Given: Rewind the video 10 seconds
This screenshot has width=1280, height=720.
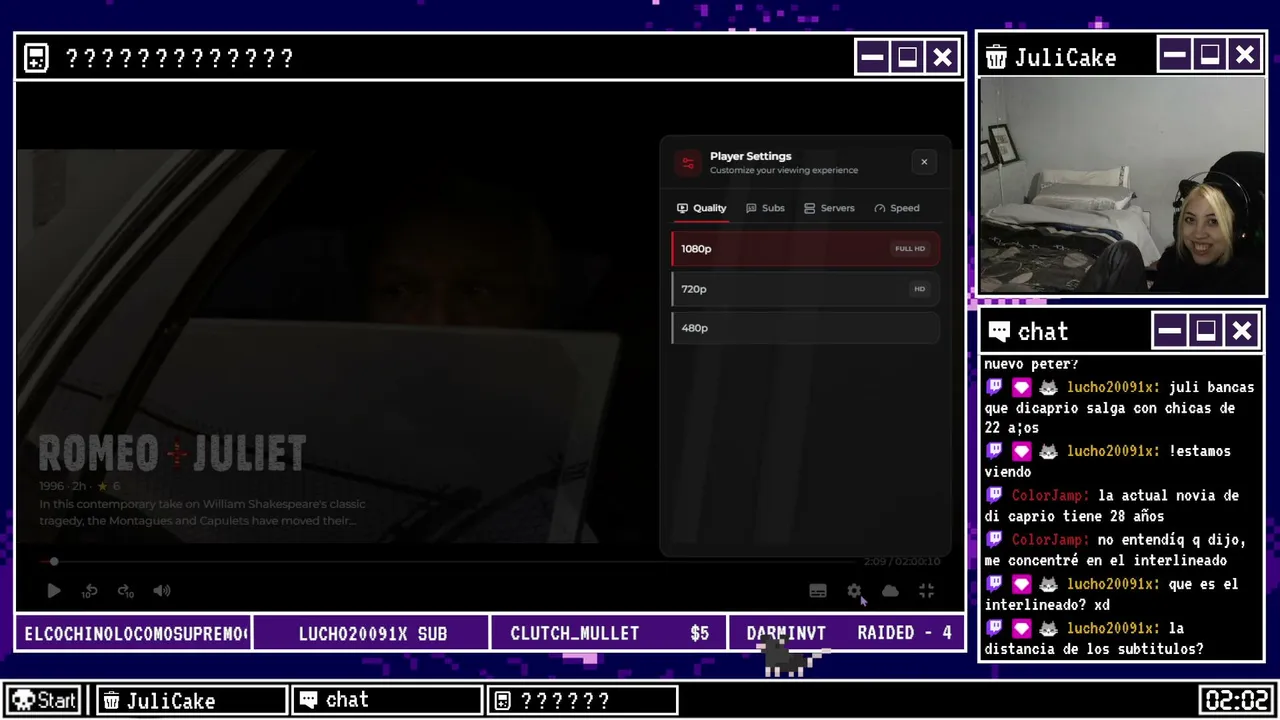Looking at the screenshot, I should point(89,591).
